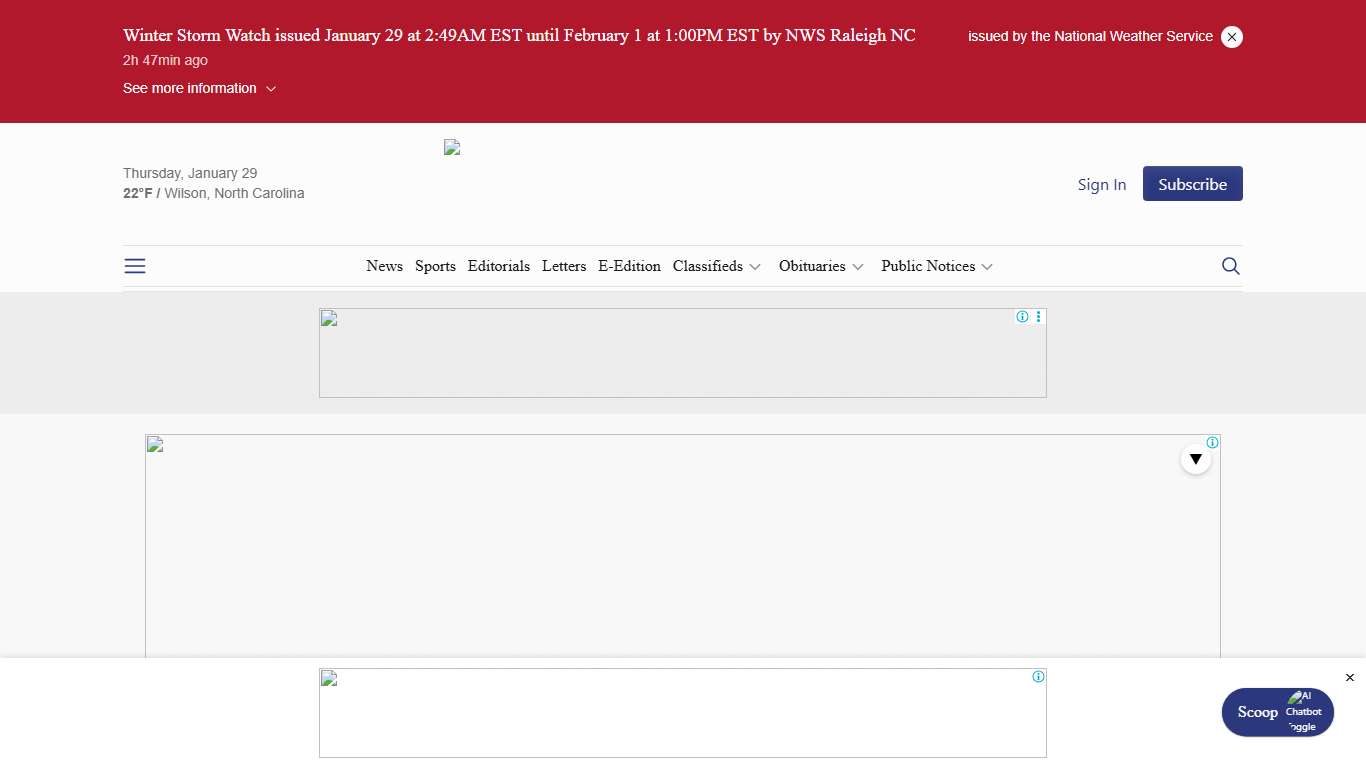Open the Editorials section

[498, 267]
